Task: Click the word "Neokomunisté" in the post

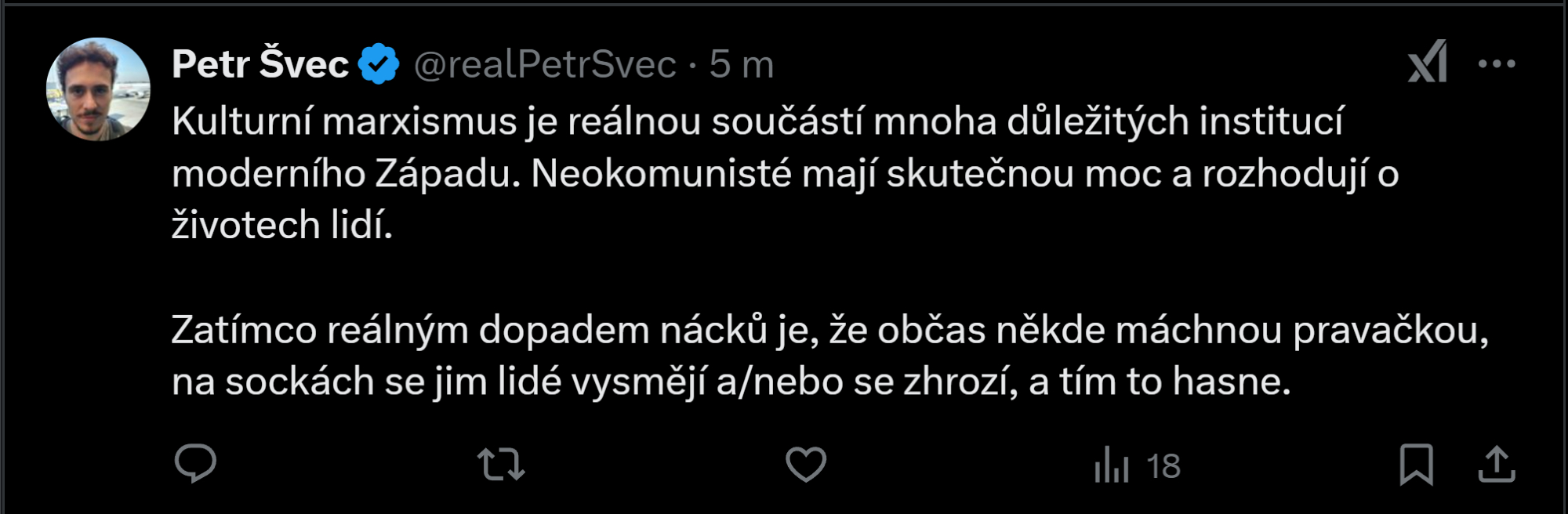Action: click(661, 174)
